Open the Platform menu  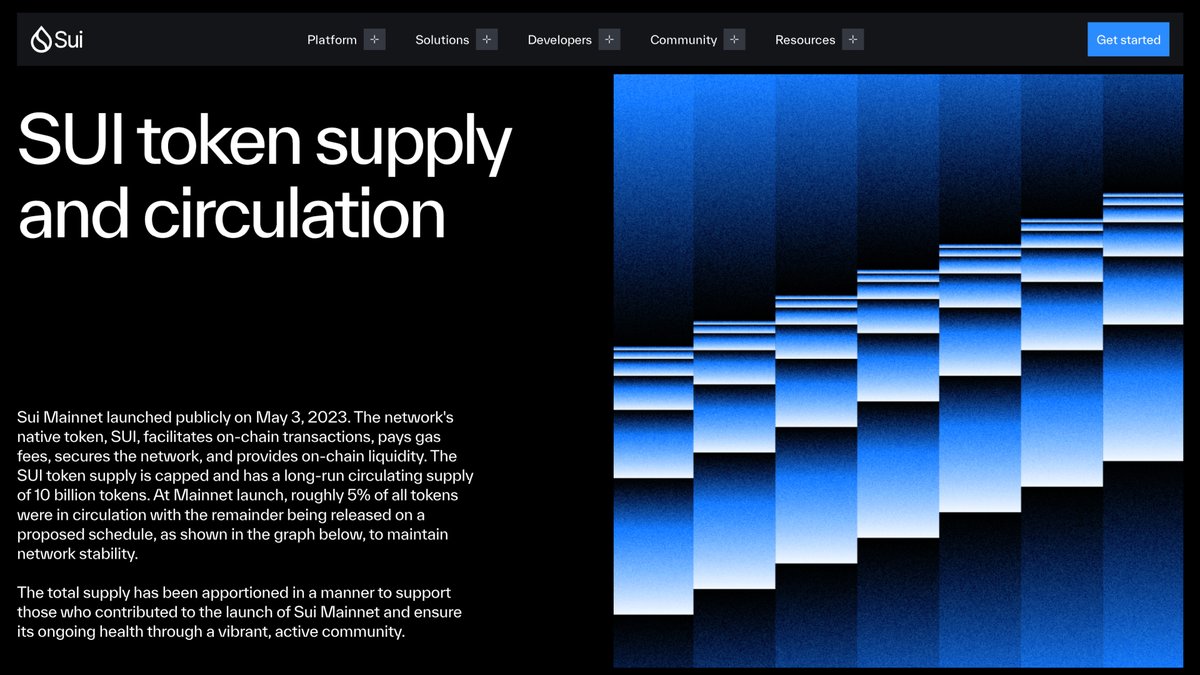(332, 40)
